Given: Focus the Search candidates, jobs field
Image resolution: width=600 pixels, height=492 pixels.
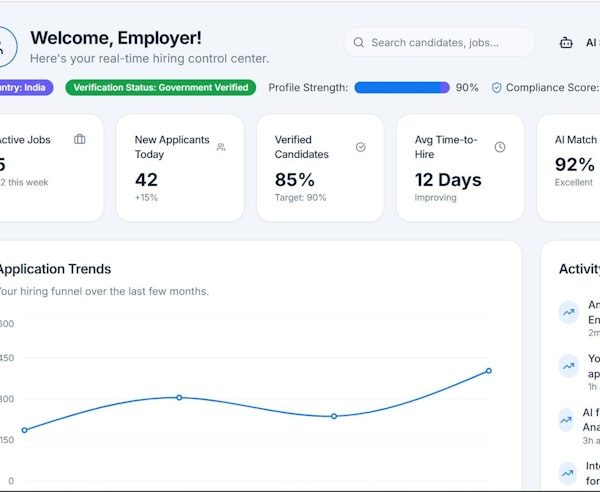Looking at the screenshot, I should 440,43.
